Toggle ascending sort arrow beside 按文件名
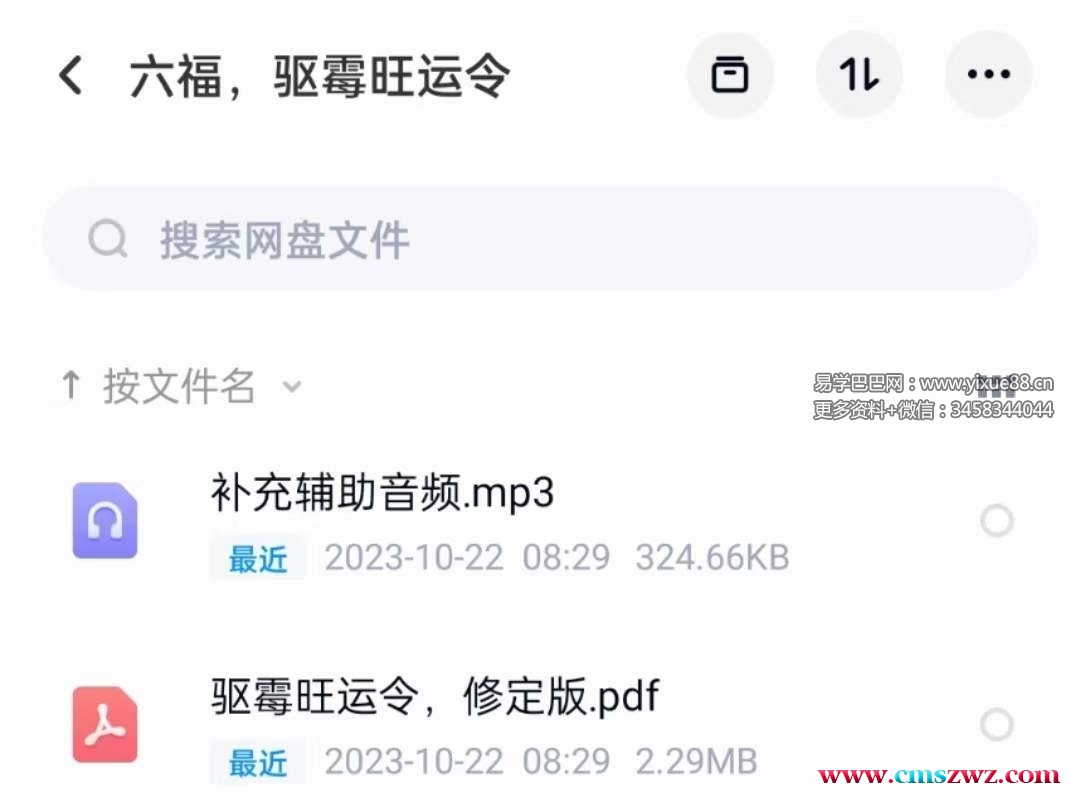Image resolution: width=1069 pixels, height=793 pixels. pyautogui.click(x=71, y=385)
